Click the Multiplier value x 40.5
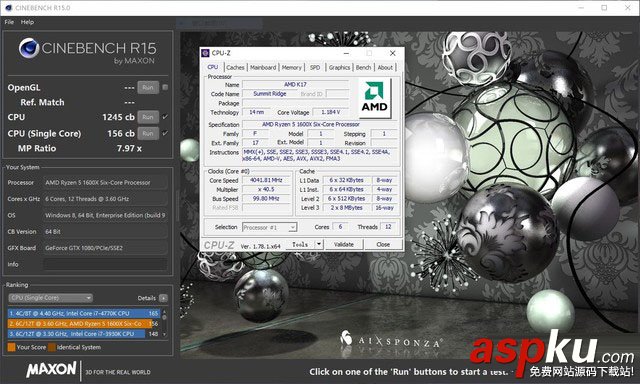640x384 pixels. 266,190
